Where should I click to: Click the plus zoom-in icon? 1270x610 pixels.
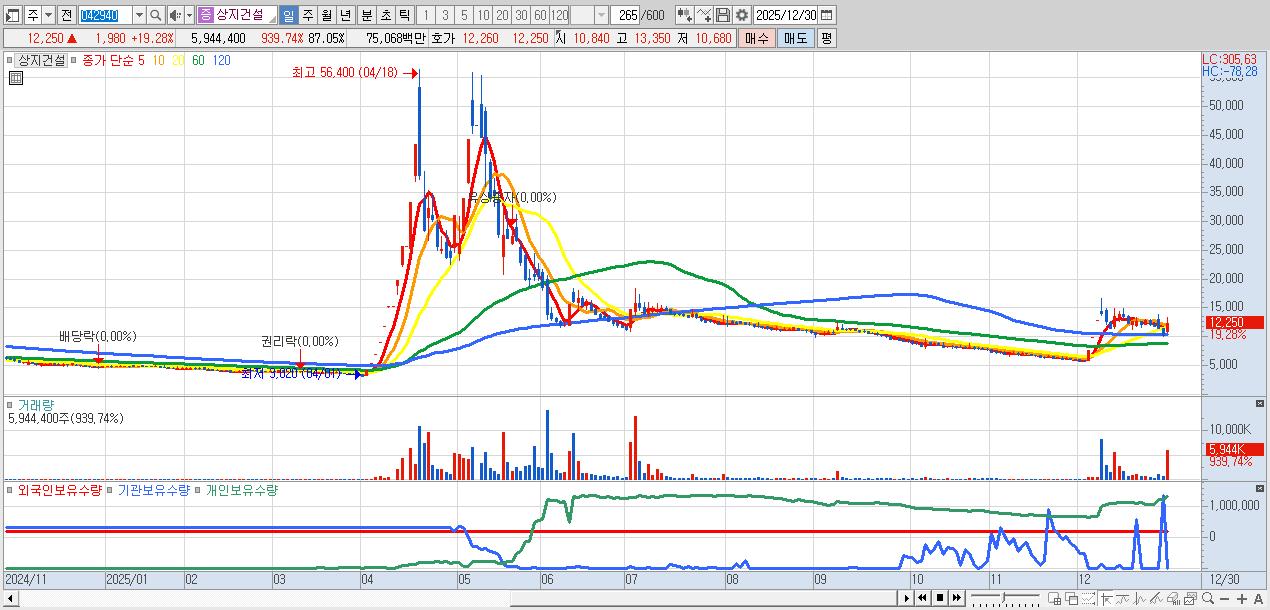tap(1242, 598)
